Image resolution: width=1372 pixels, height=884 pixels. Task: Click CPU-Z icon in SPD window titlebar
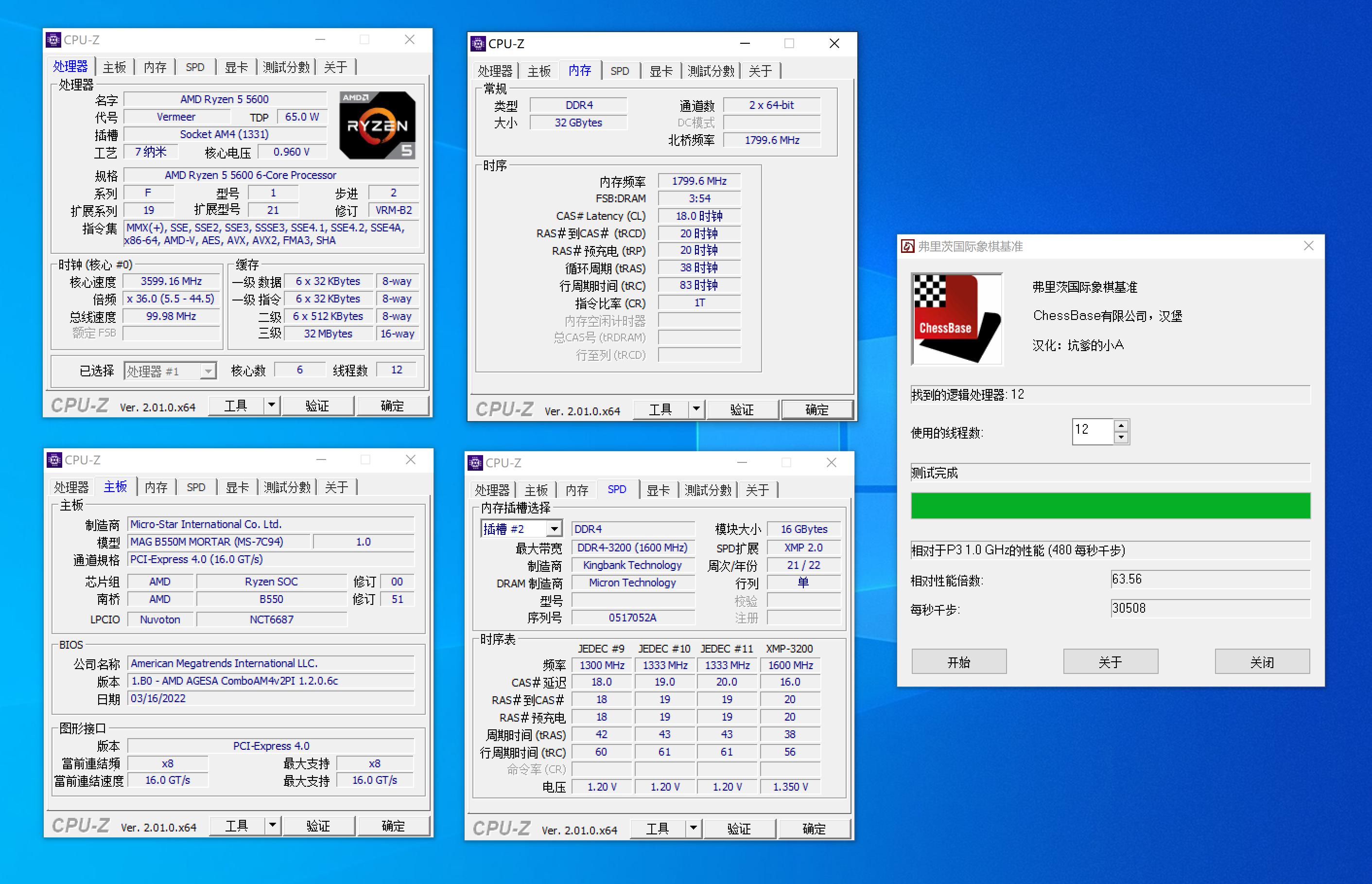(475, 462)
